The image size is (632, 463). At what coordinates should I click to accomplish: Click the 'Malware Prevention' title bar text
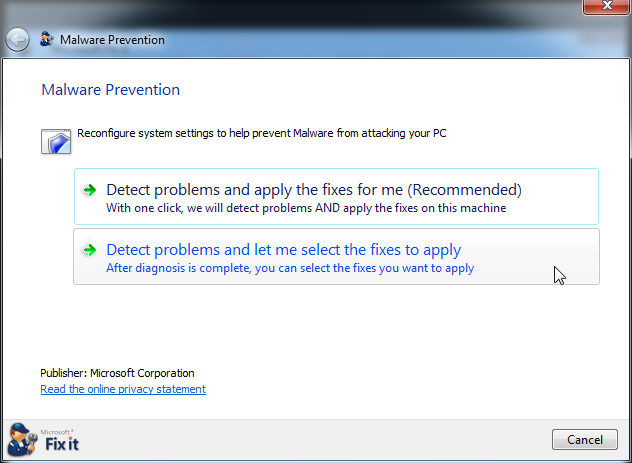(x=112, y=40)
